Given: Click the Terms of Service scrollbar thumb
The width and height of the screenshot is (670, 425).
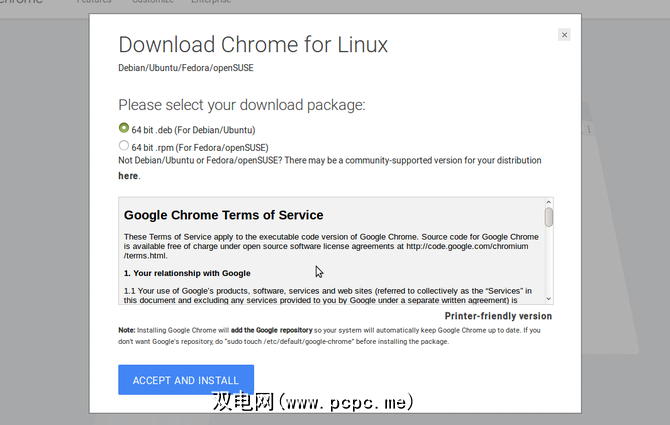Looking at the screenshot, I should pyautogui.click(x=549, y=216).
